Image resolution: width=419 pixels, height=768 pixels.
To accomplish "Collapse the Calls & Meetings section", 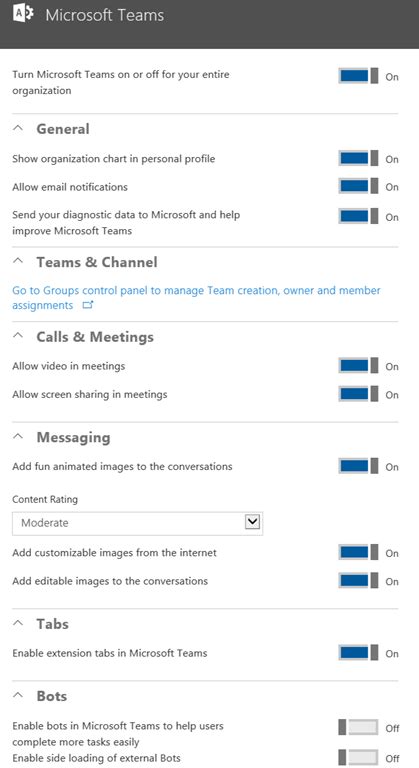I will (18, 336).
